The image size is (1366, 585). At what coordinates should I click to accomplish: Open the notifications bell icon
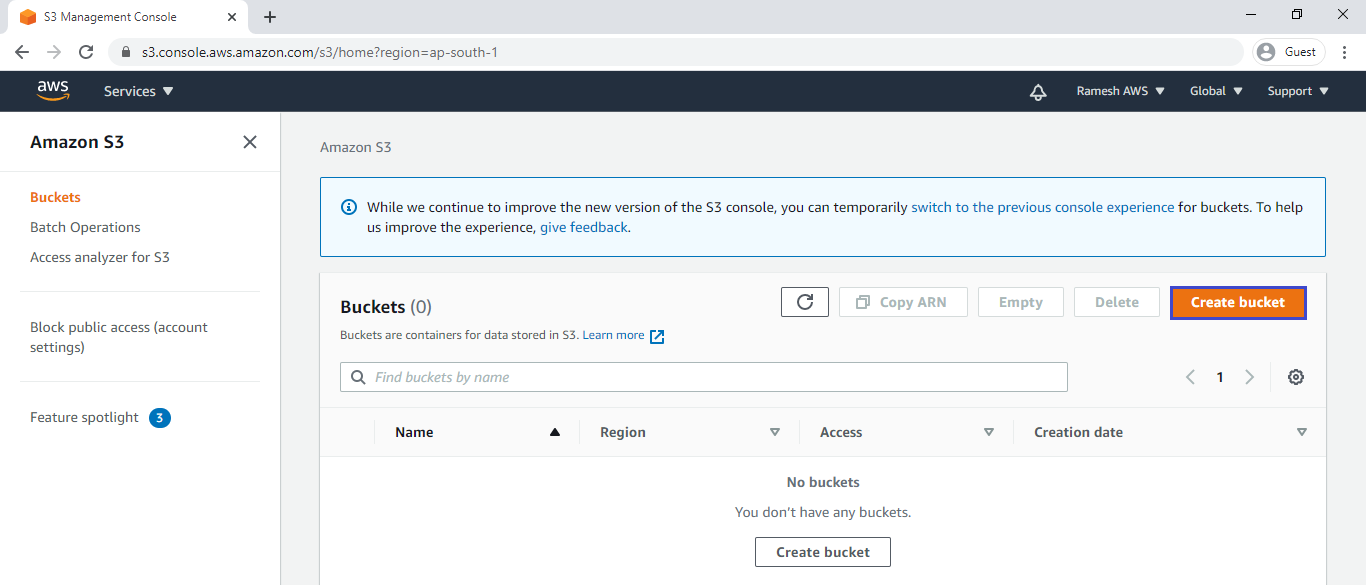pos(1038,92)
